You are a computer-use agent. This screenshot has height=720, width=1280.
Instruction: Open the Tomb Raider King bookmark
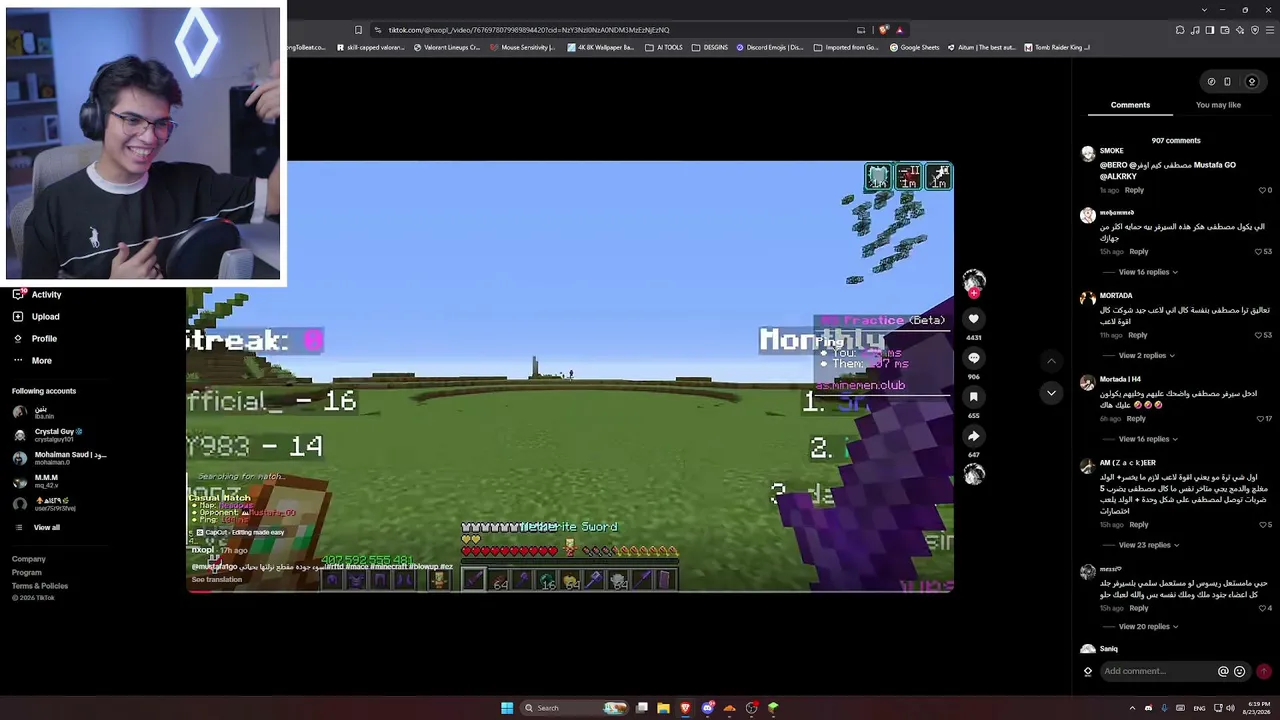point(1057,47)
